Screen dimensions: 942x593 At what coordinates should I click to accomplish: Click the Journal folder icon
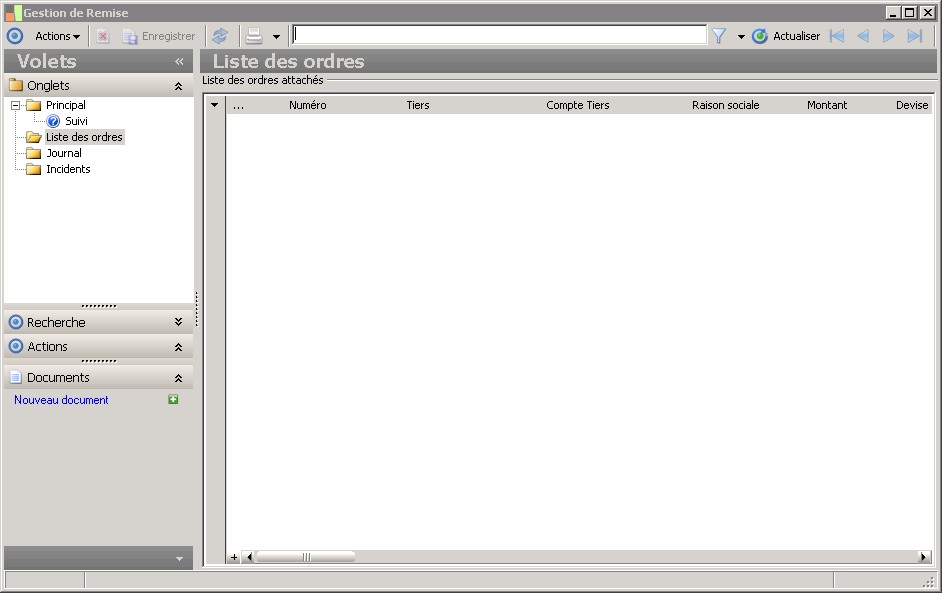pos(34,153)
